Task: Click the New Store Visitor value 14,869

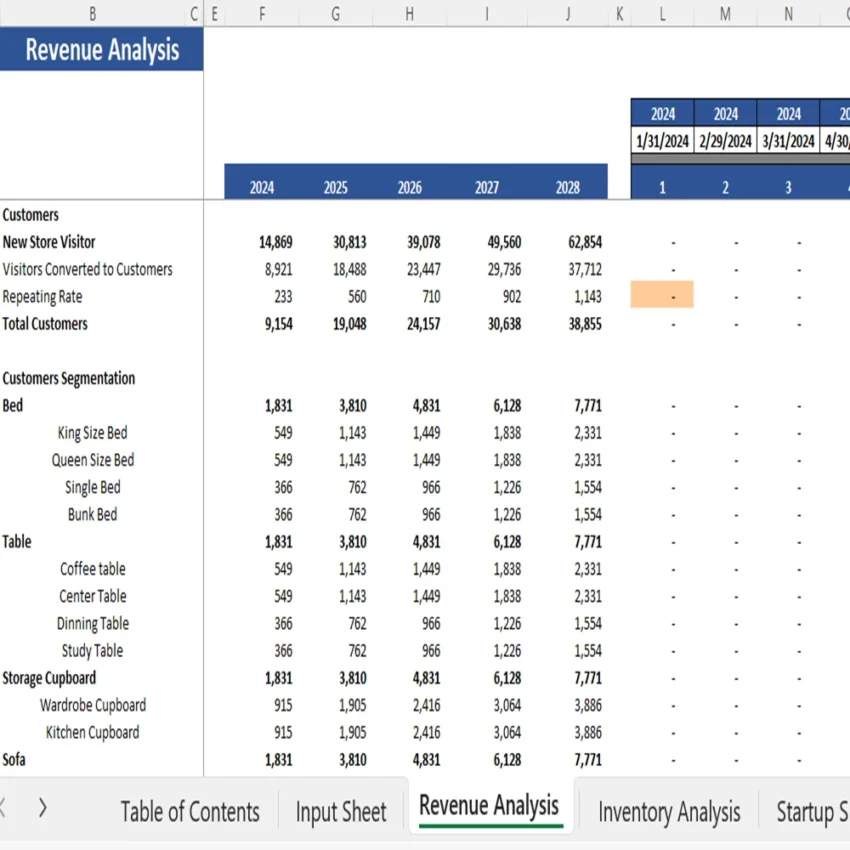Action: tap(262, 242)
